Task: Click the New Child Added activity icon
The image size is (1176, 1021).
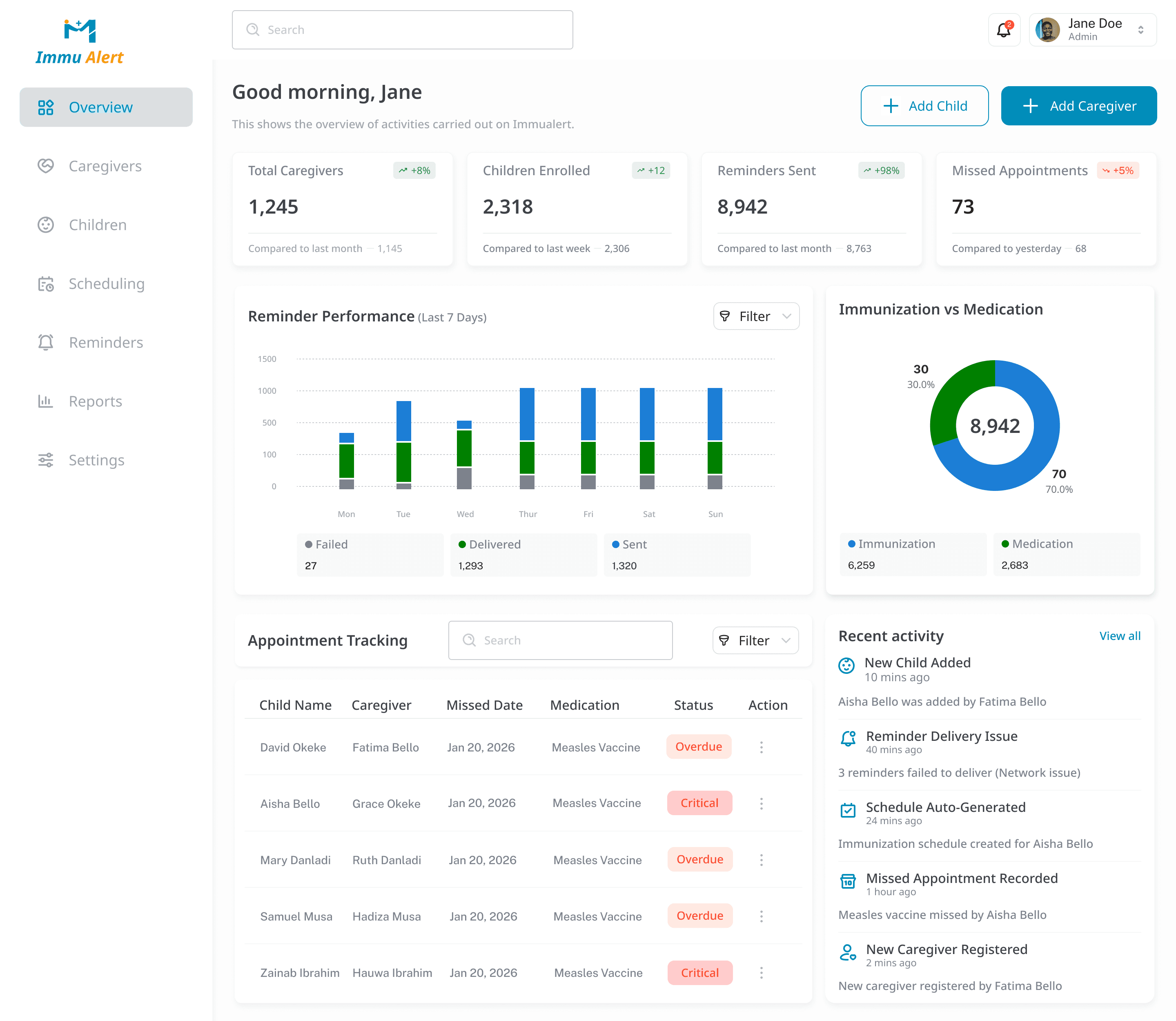Action: pos(846,665)
